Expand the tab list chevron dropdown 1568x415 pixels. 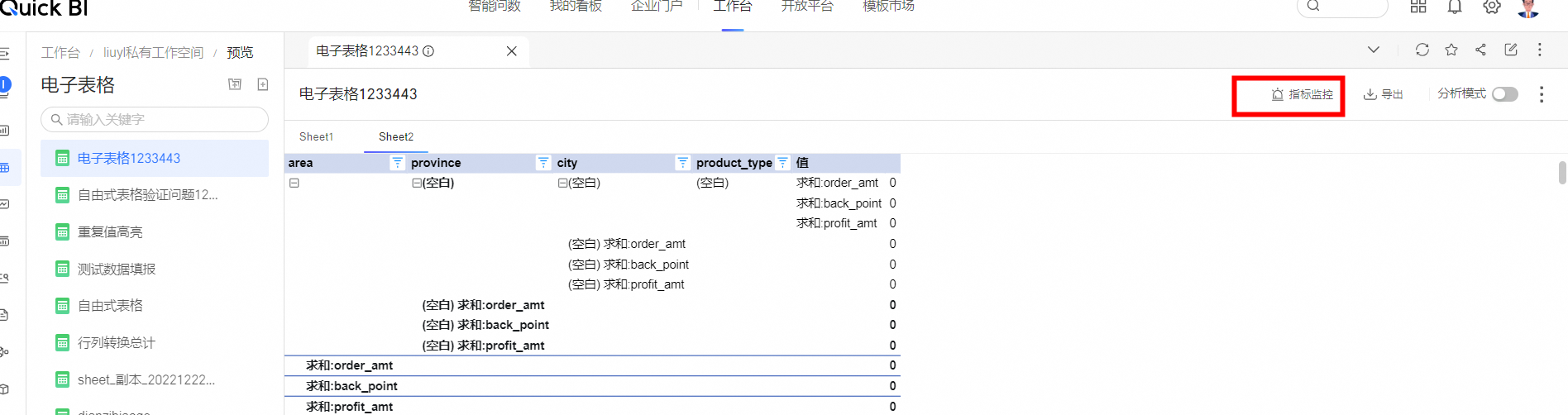coord(1373,50)
